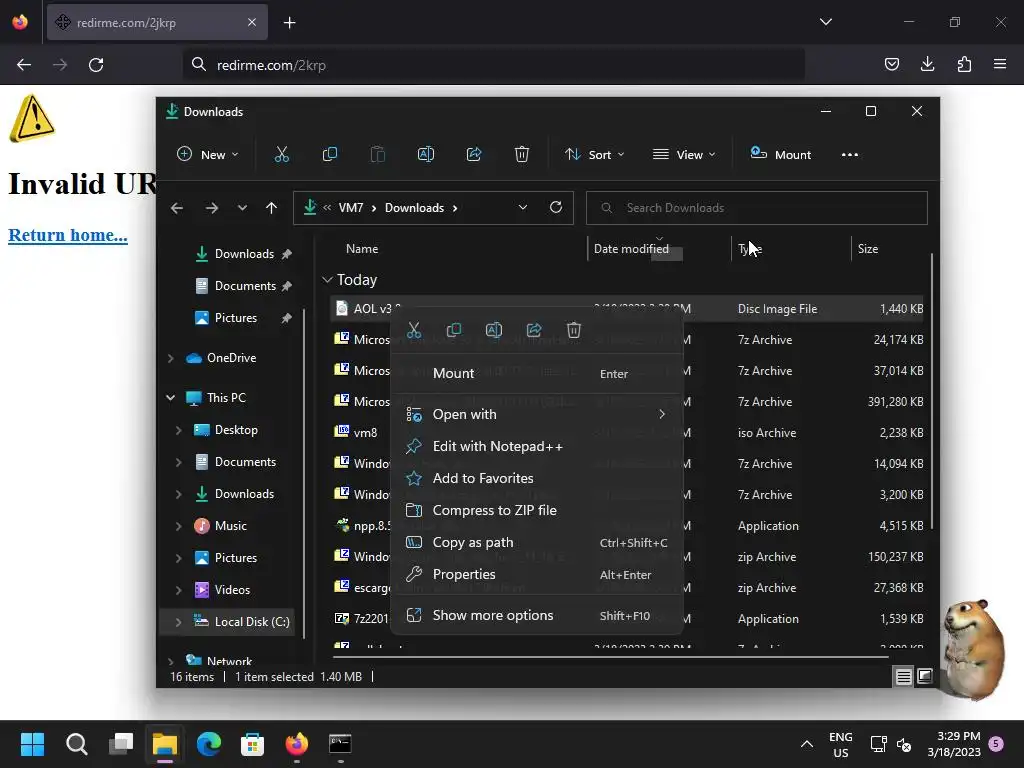This screenshot has height=768, width=1024.
Task: Click the Cut icon in Explorer toolbar
Action: click(281, 154)
